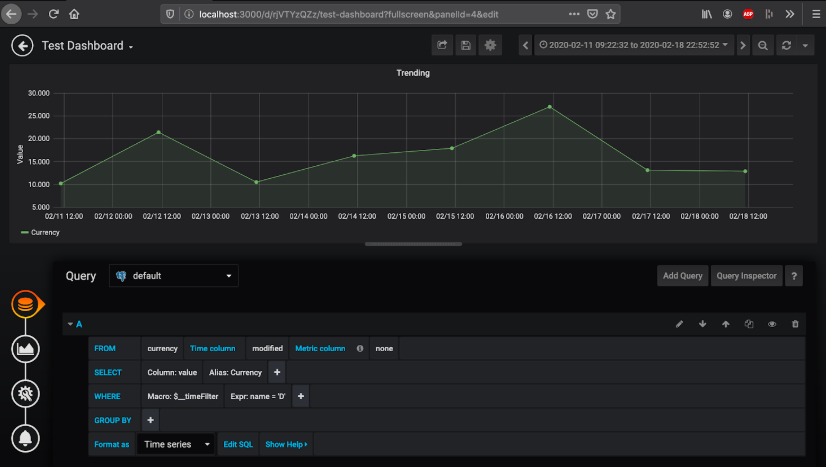Screen dimensions: 826x467
Task: Open the Firefox hamburger menu
Action: pos(816,14)
